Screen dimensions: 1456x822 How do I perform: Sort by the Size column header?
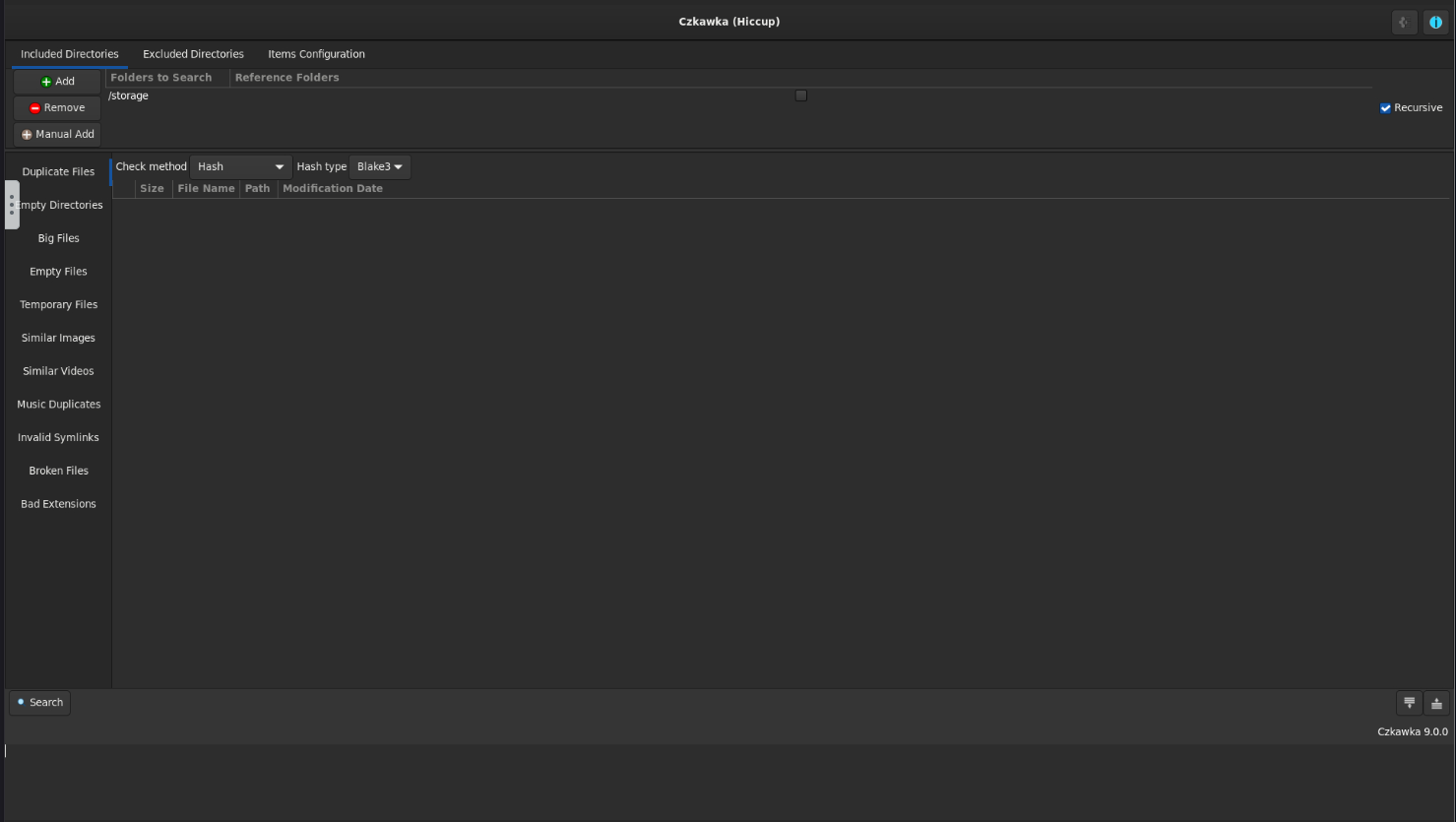(153, 189)
